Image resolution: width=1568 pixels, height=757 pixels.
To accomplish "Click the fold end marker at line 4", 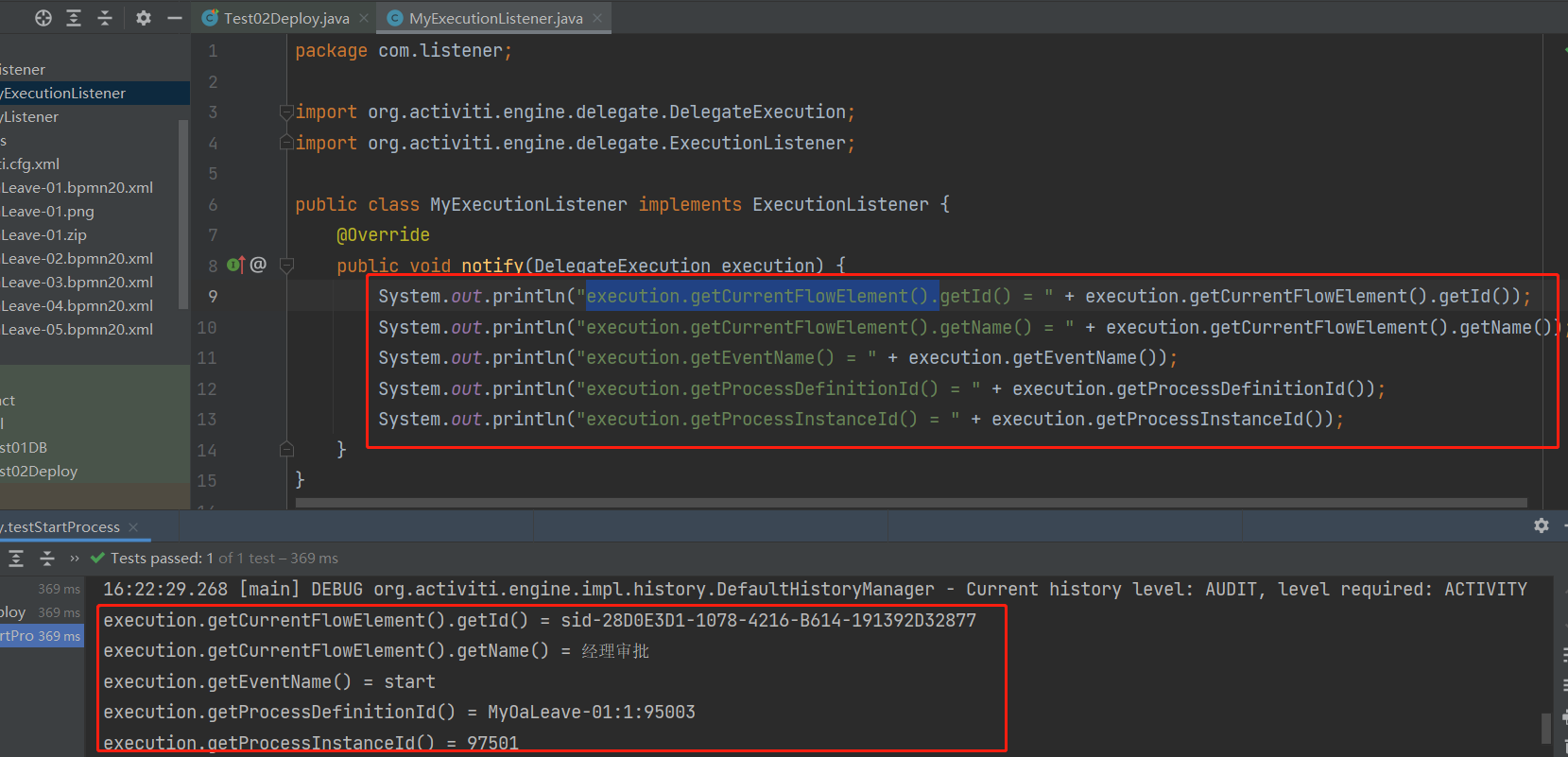I will pyautogui.click(x=286, y=143).
